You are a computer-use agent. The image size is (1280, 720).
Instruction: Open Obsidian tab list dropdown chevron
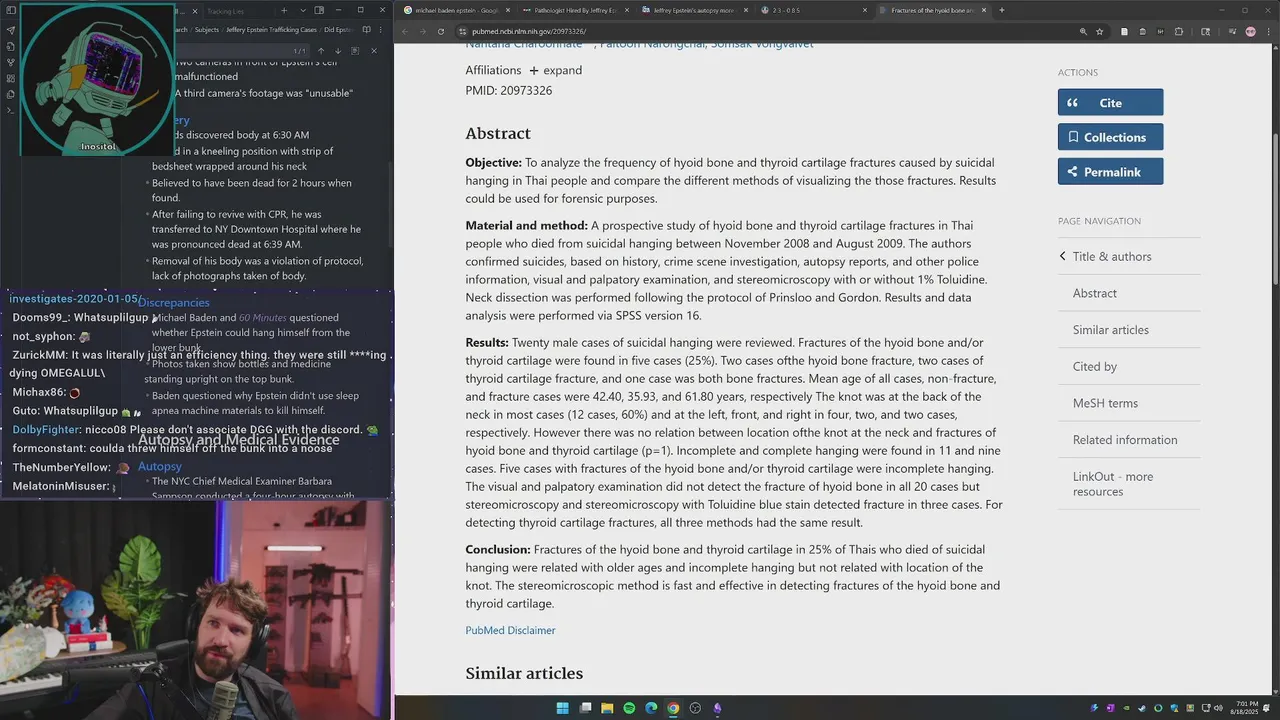pyautogui.click(x=303, y=11)
